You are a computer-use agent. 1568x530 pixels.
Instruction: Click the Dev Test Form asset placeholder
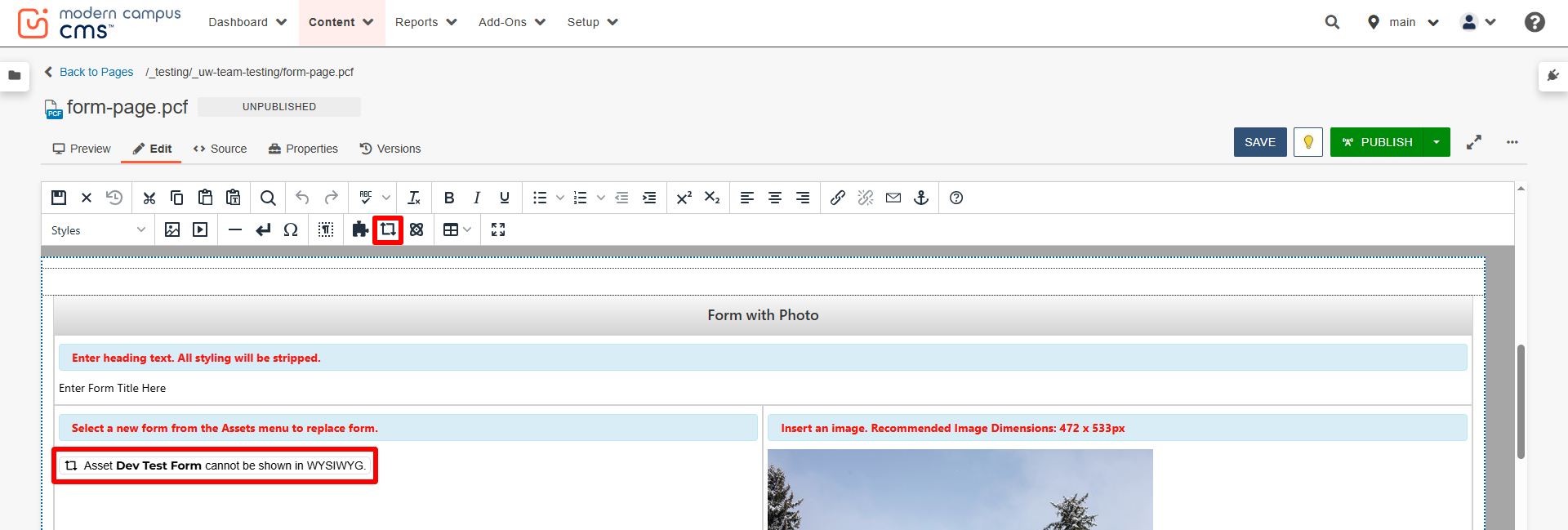[x=216, y=465]
